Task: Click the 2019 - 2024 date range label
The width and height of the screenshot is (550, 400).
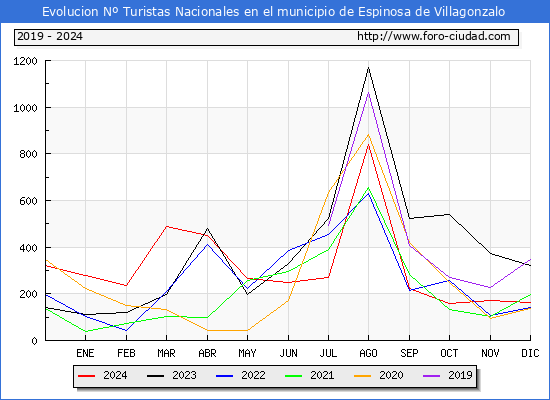Action: (x=50, y=36)
